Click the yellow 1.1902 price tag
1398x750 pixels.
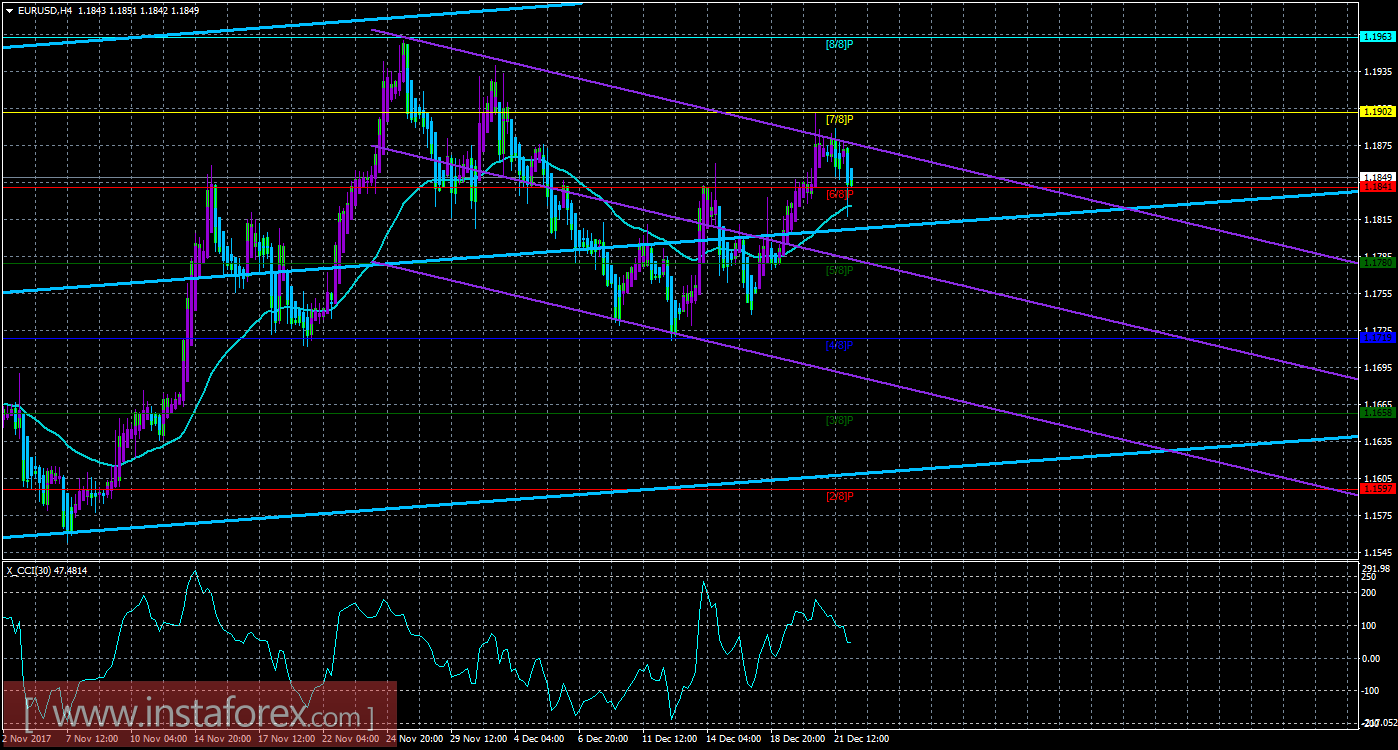[x=1377, y=112]
